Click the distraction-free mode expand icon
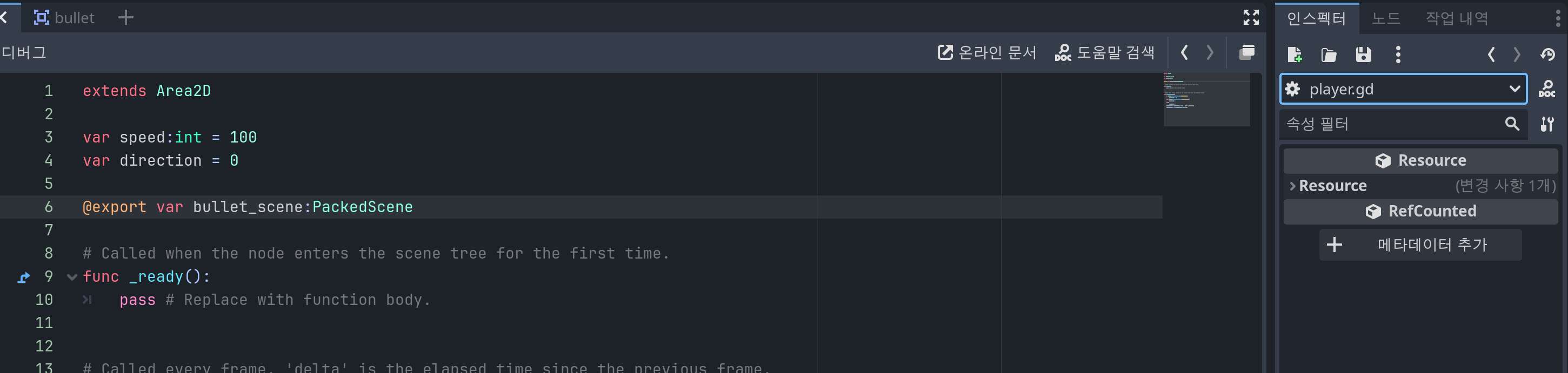This screenshot has height=373, width=1568. click(1251, 18)
